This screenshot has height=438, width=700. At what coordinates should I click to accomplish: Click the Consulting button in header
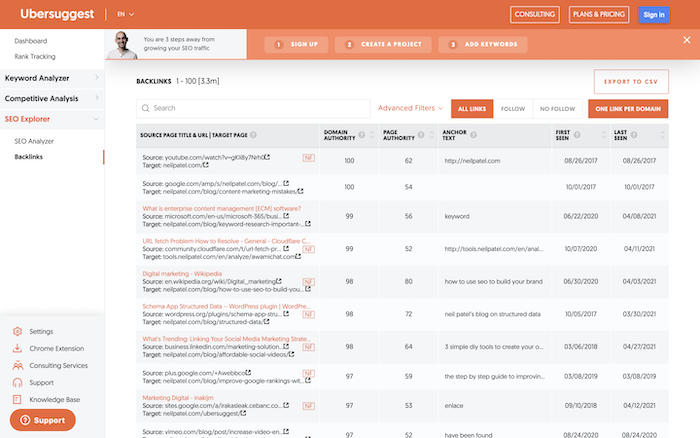pos(535,14)
